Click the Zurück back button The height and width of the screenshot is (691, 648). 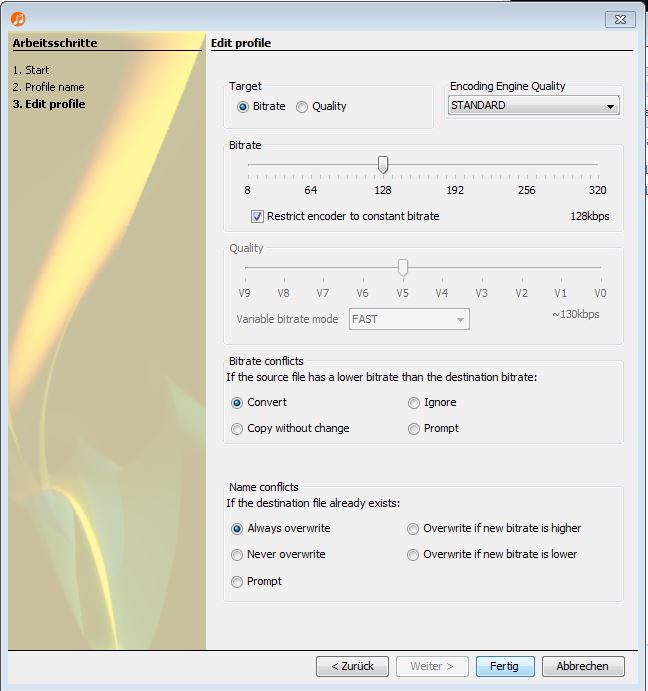(x=352, y=666)
